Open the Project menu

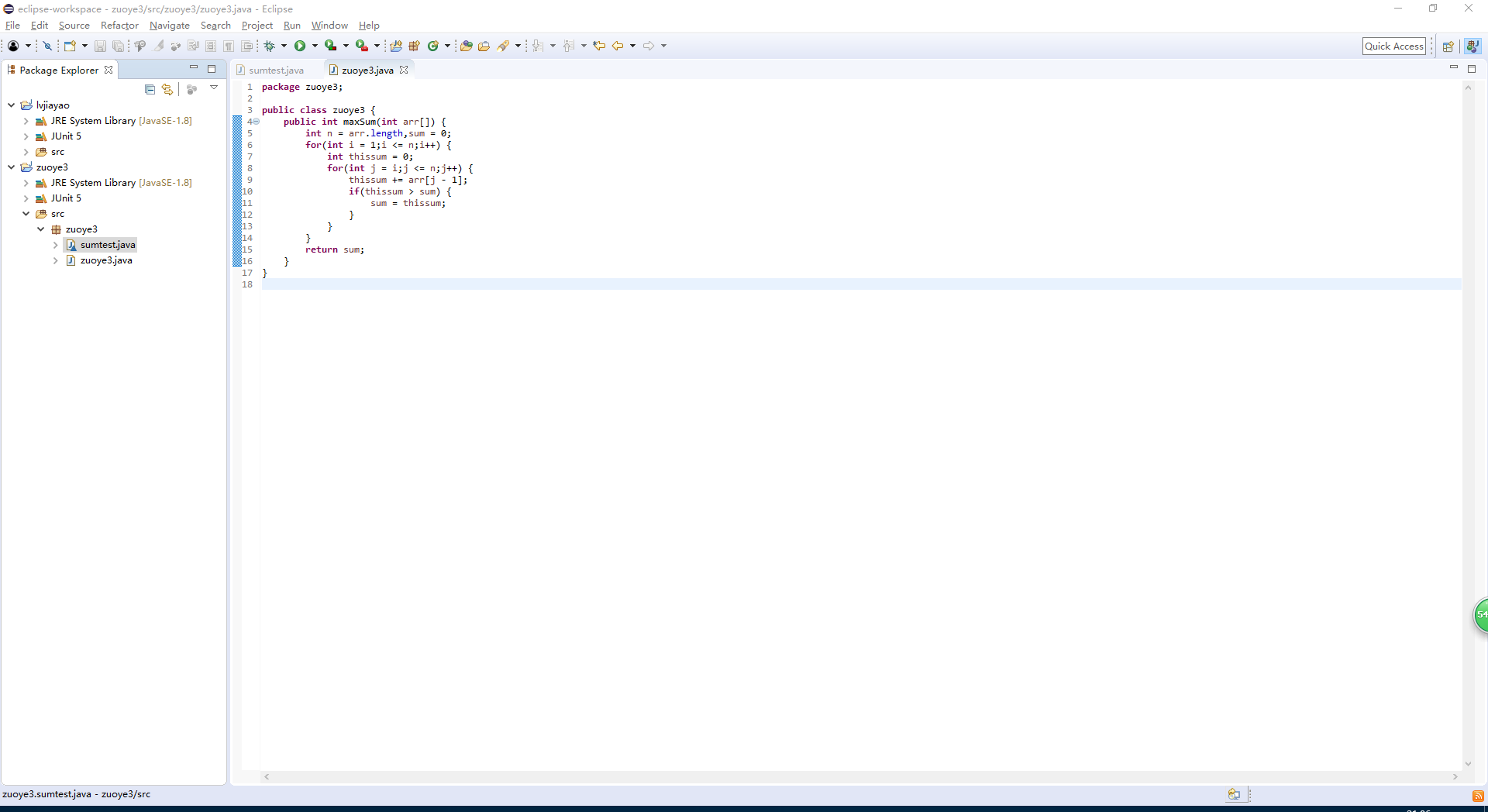257,26
